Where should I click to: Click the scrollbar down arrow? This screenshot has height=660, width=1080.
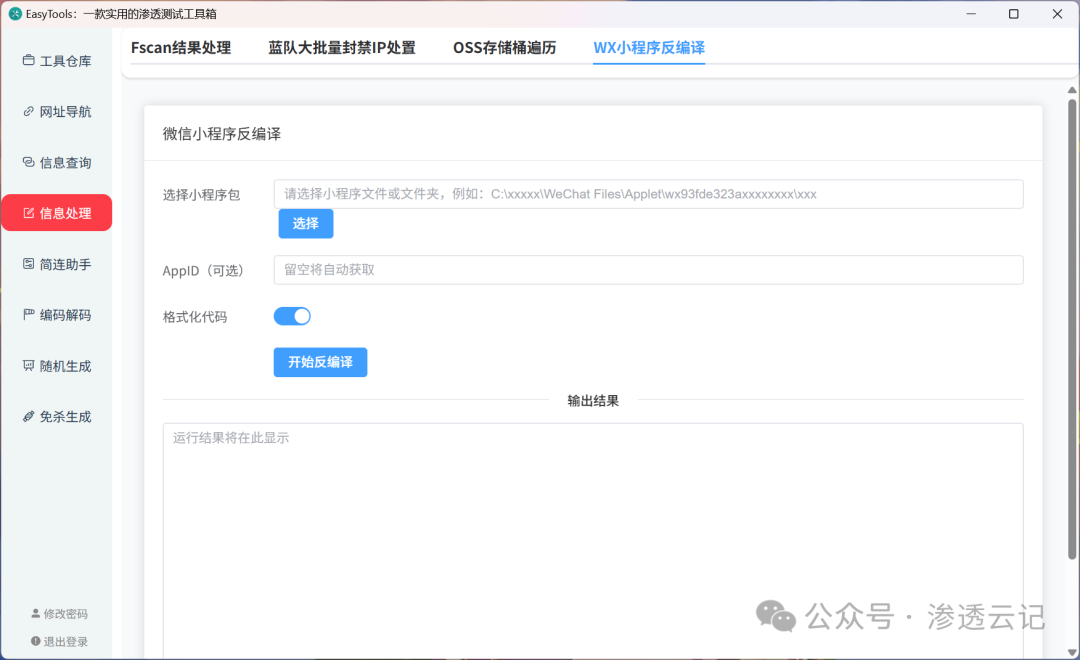point(1072,652)
